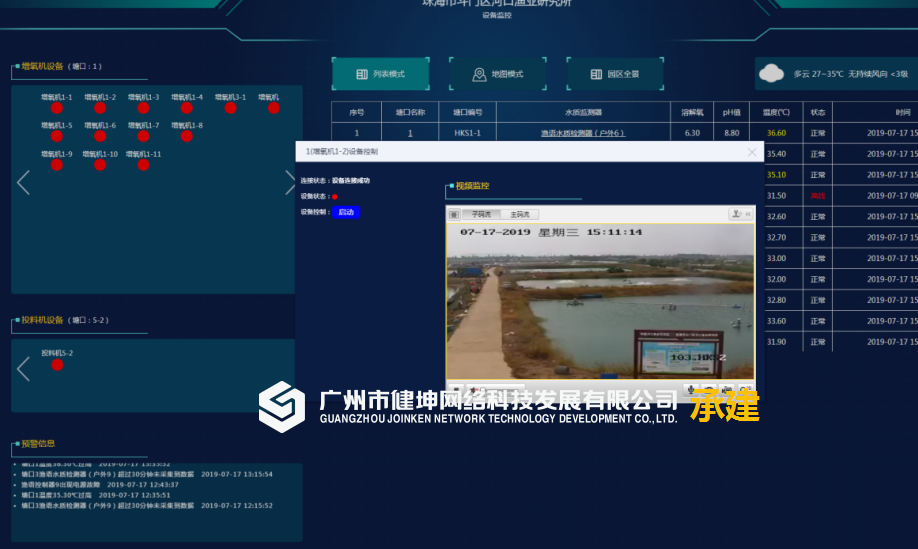Click the 增氧机1-1 red status icon
Image resolution: width=918 pixels, height=549 pixels.
pyautogui.click(x=57, y=108)
